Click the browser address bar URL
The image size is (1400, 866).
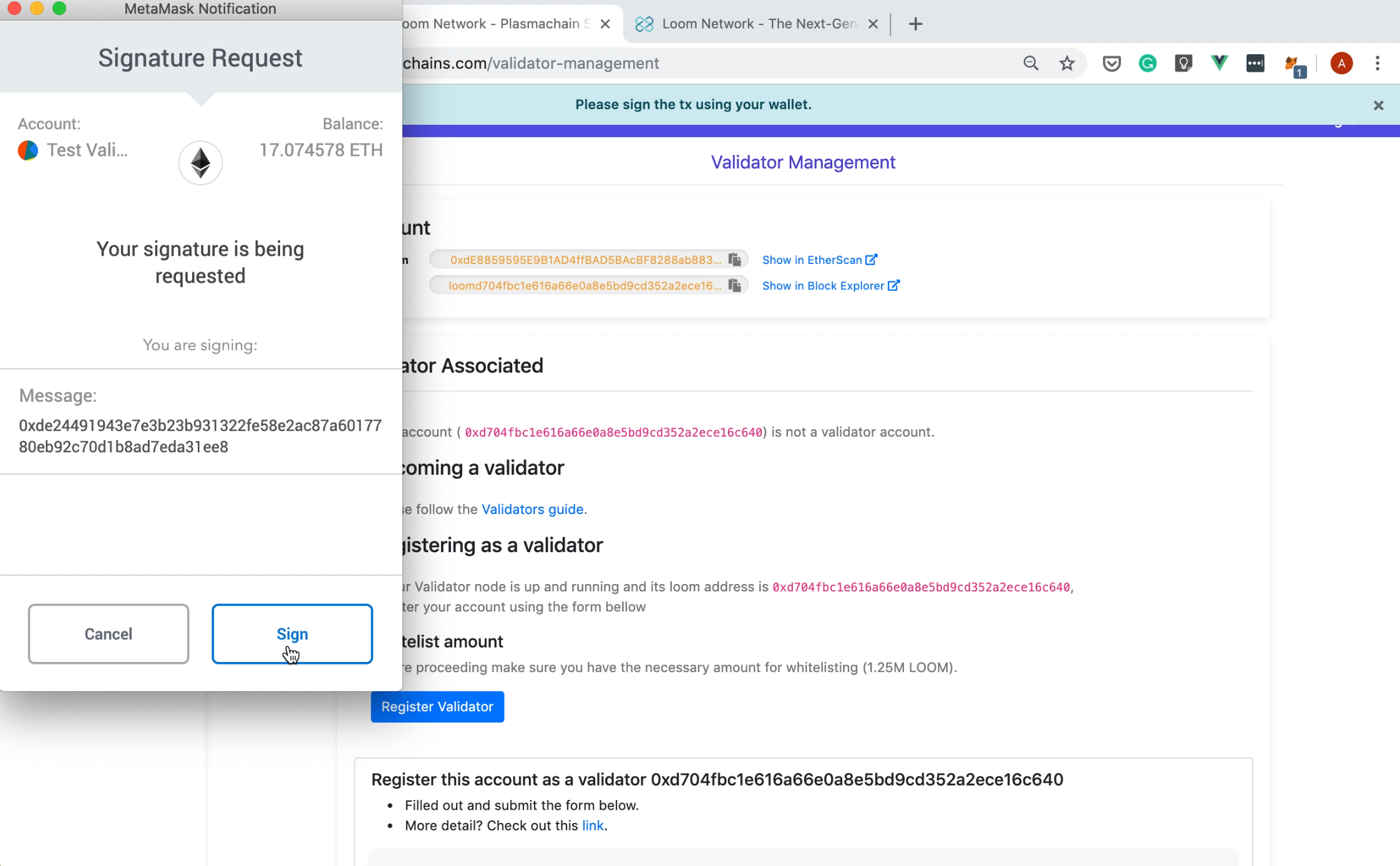(531, 63)
